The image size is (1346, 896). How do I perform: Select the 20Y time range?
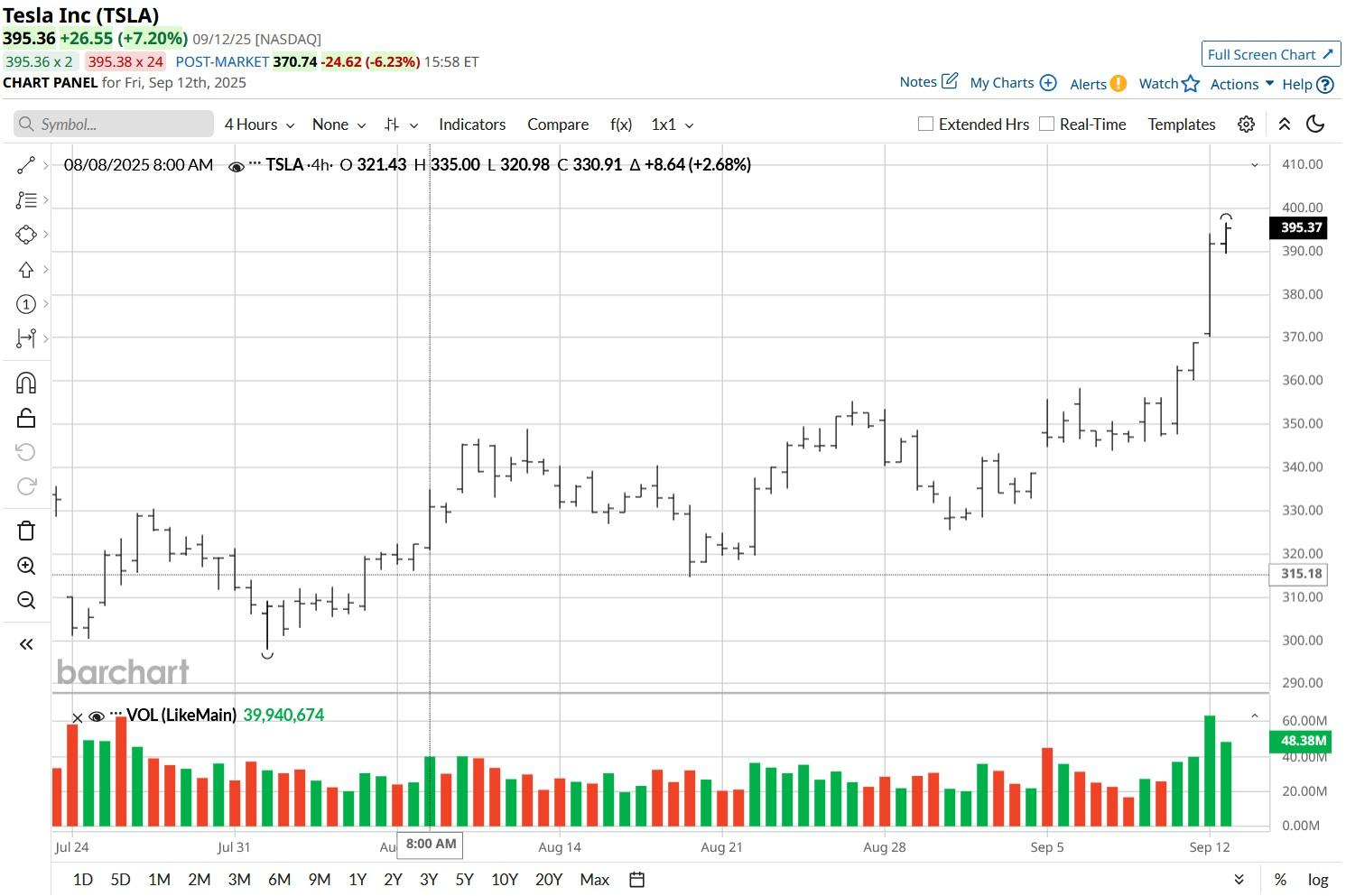pyautogui.click(x=549, y=880)
